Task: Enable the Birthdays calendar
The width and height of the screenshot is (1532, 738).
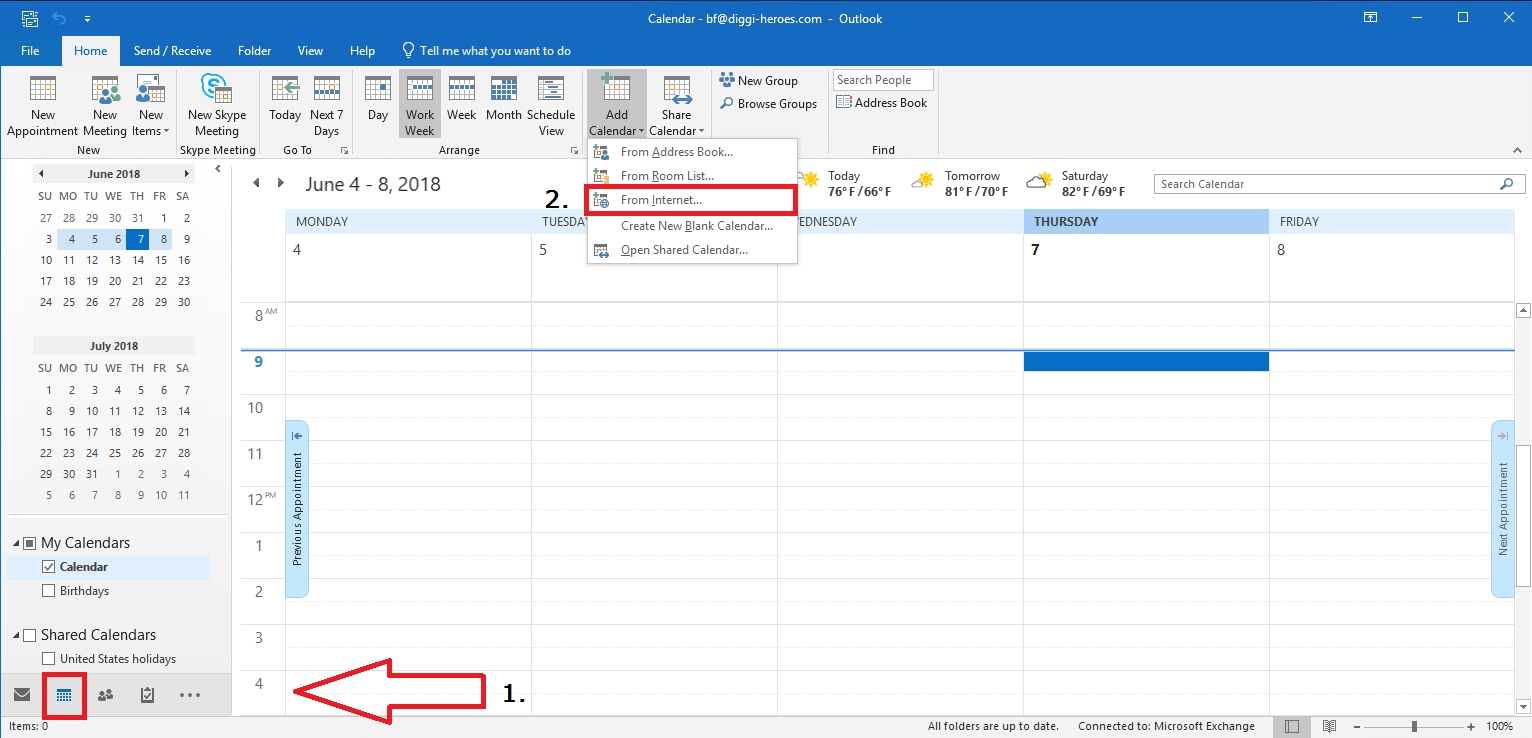Action: pyautogui.click(x=48, y=591)
